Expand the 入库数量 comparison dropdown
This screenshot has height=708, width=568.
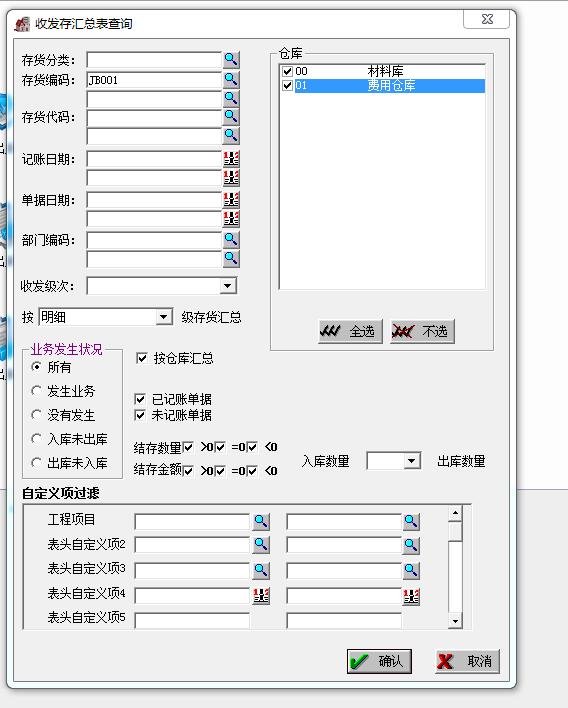(411, 461)
